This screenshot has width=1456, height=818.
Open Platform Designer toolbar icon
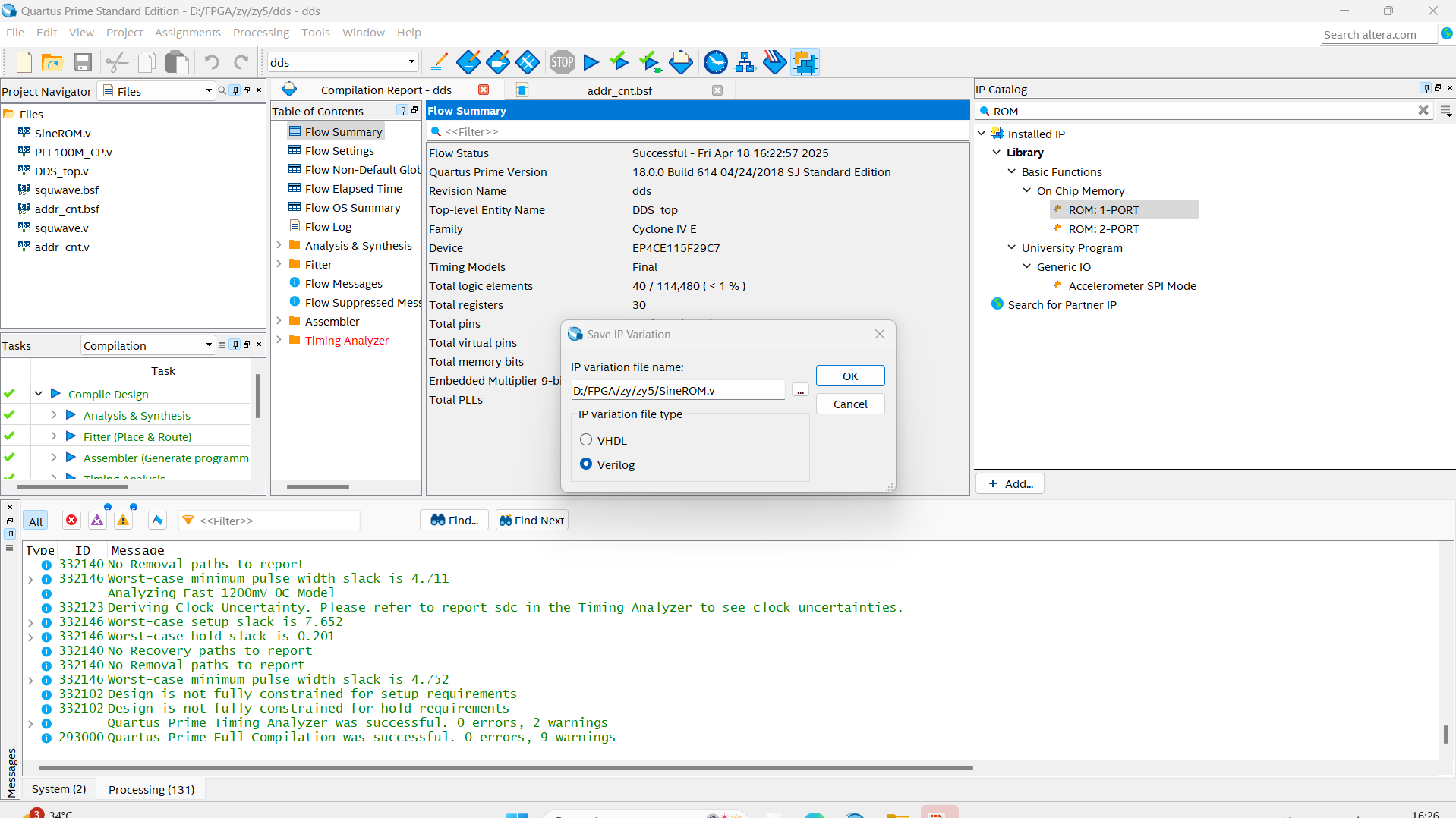point(805,62)
